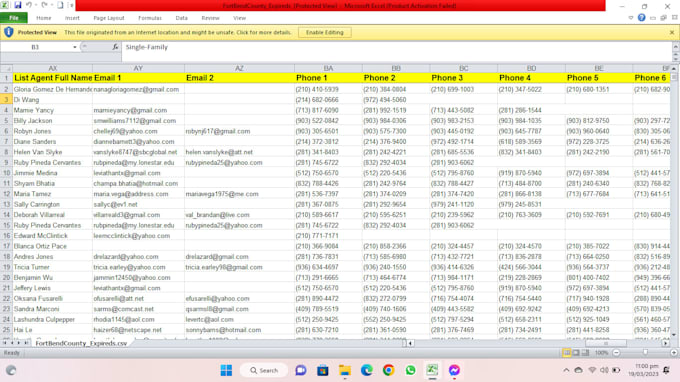Image resolution: width=680 pixels, height=382 pixels.
Task: Click 'Click for more details' message text
Action: tap(264, 33)
